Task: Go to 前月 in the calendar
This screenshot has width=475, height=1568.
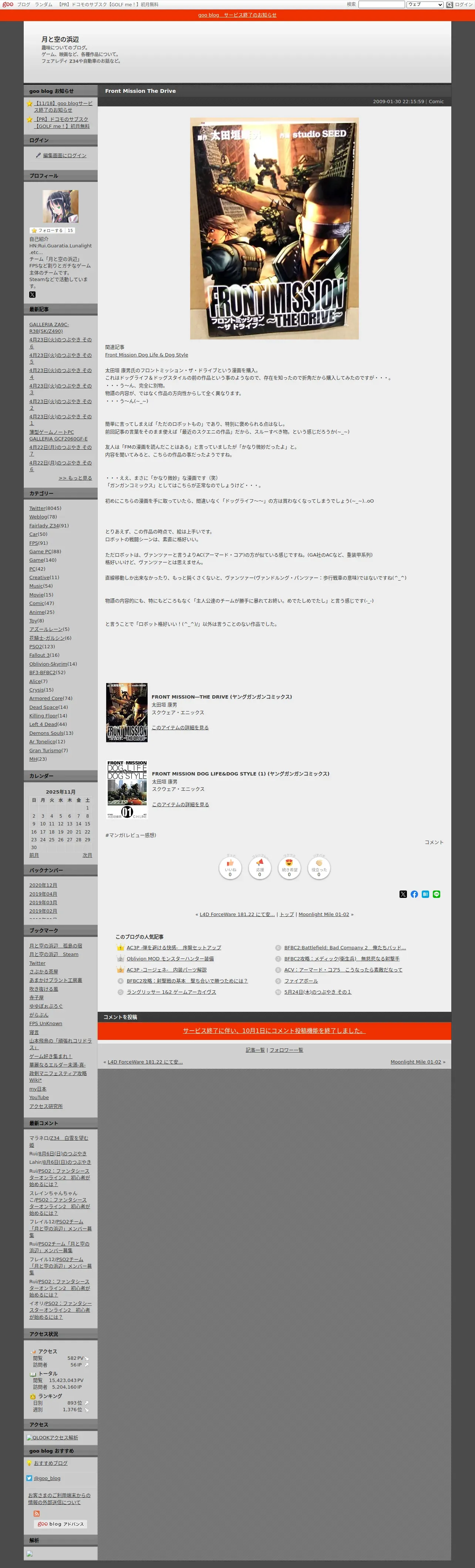Action: pyautogui.click(x=34, y=855)
